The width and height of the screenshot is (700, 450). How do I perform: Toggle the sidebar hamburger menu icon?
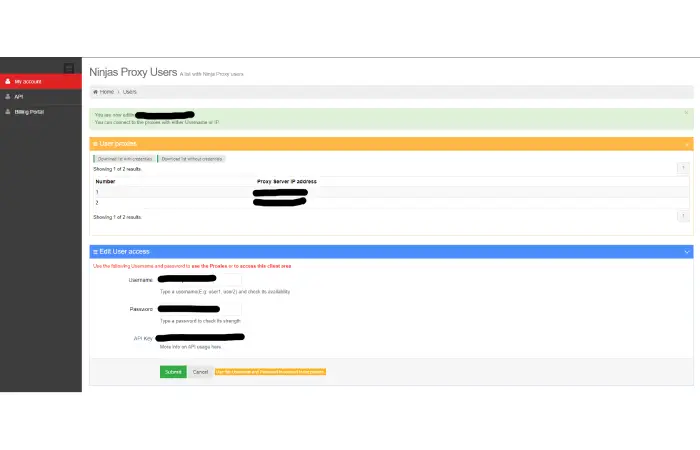click(69, 68)
